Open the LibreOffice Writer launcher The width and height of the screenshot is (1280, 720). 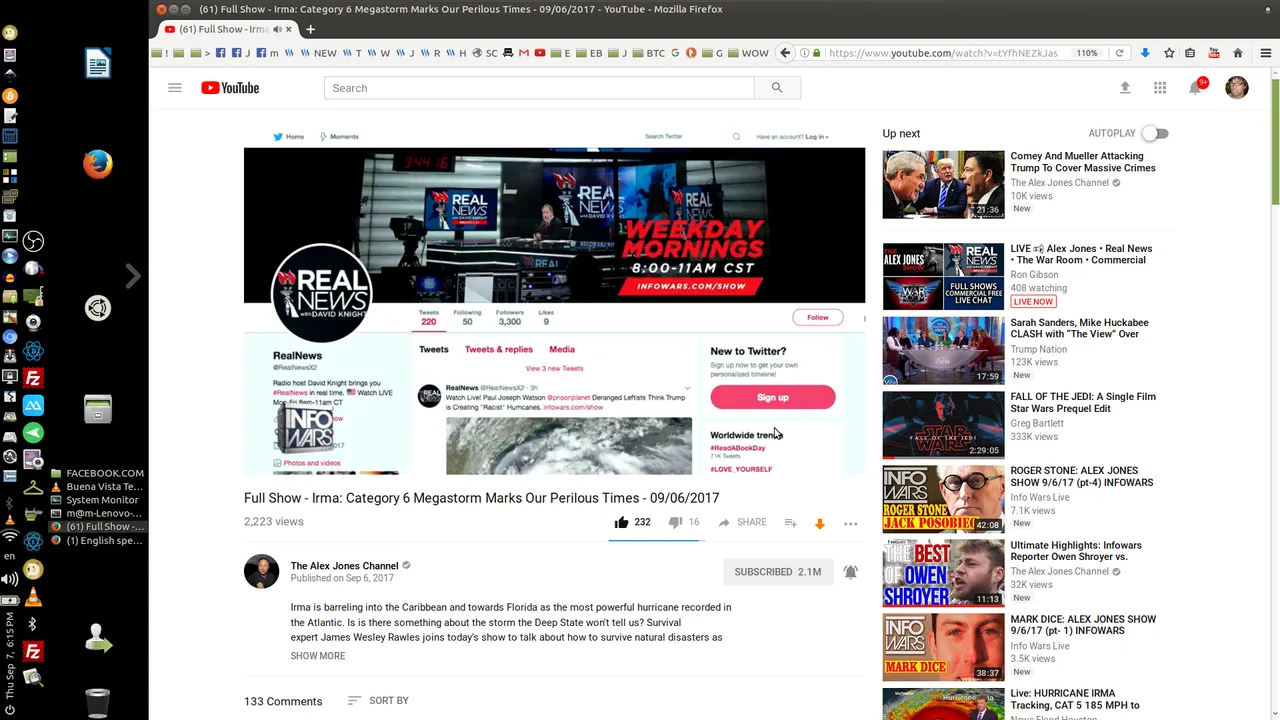pyautogui.click(x=98, y=64)
